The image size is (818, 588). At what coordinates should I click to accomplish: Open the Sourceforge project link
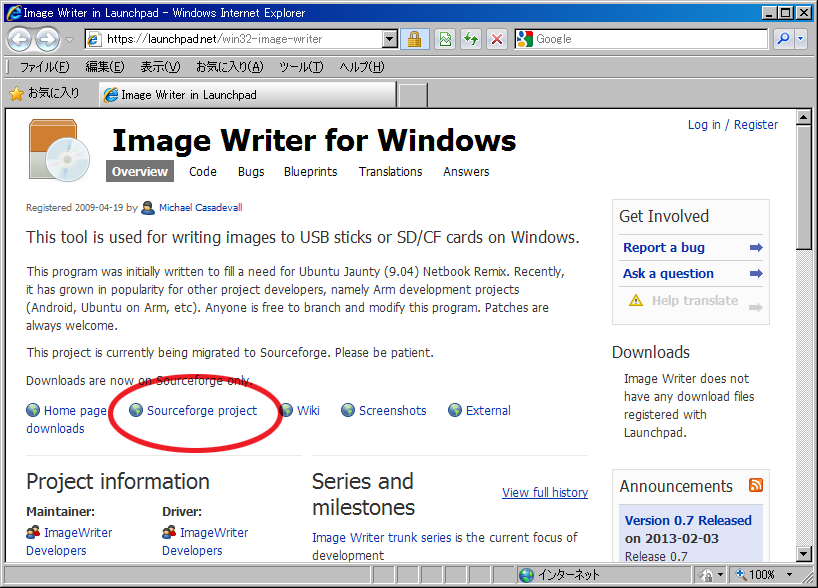point(202,411)
